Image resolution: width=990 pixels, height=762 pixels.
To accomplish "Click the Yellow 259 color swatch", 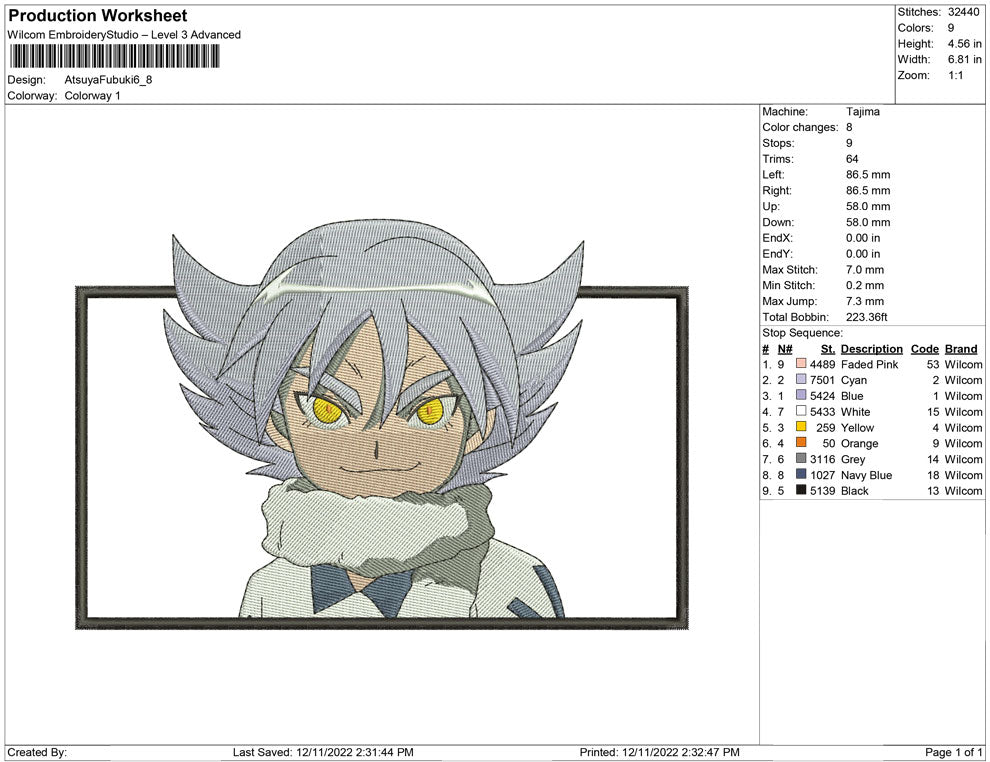I will [801, 427].
